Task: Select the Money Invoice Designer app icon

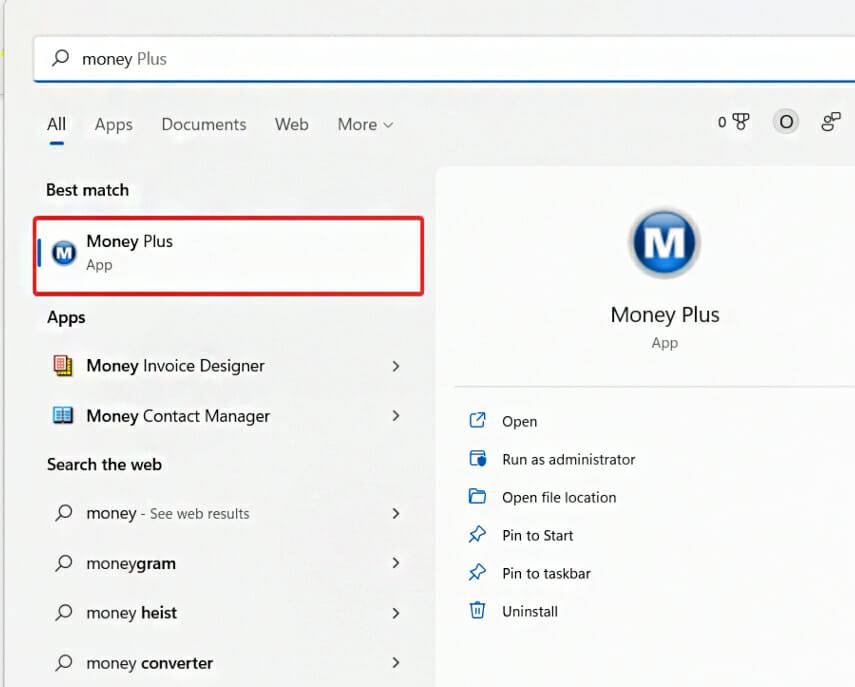Action: click(x=63, y=366)
